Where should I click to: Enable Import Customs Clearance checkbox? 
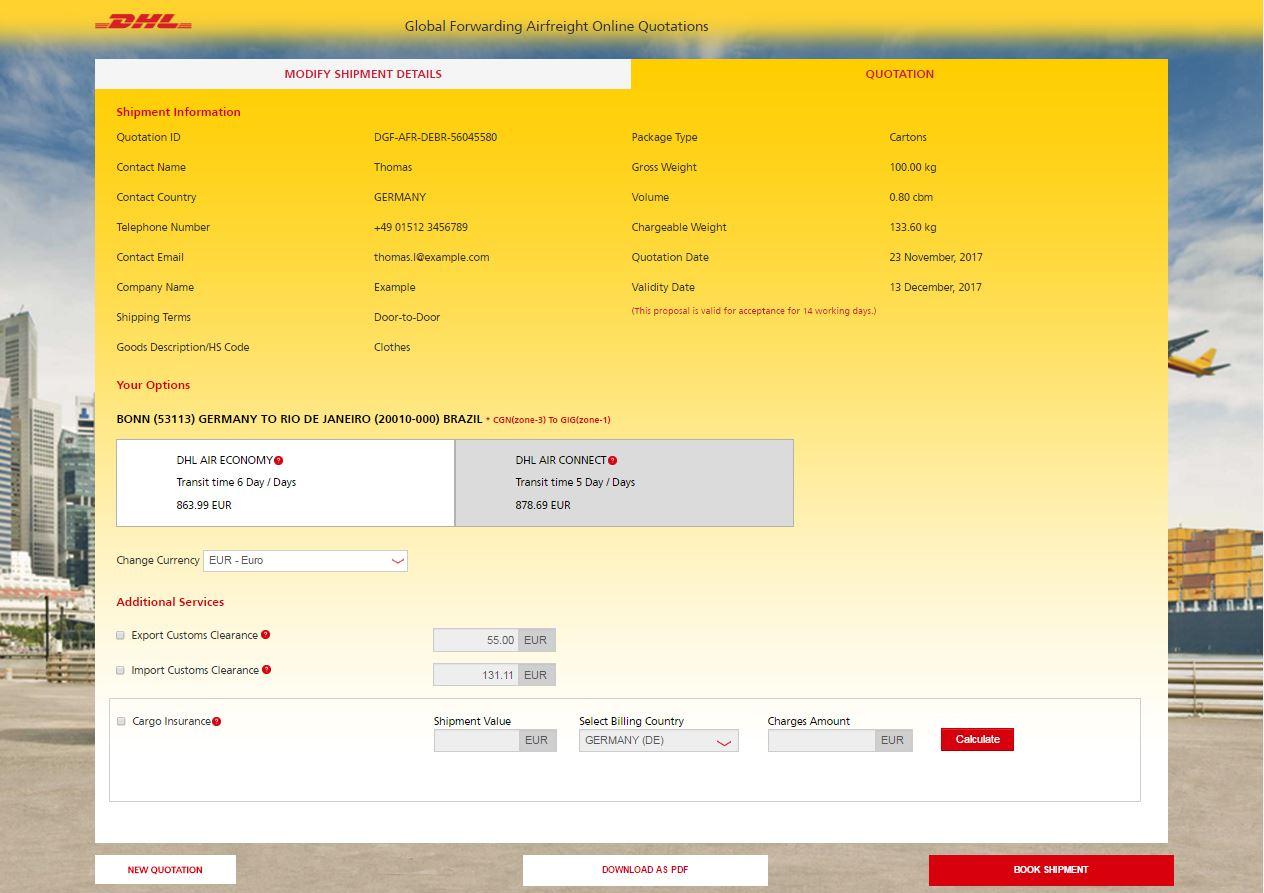pos(121,670)
